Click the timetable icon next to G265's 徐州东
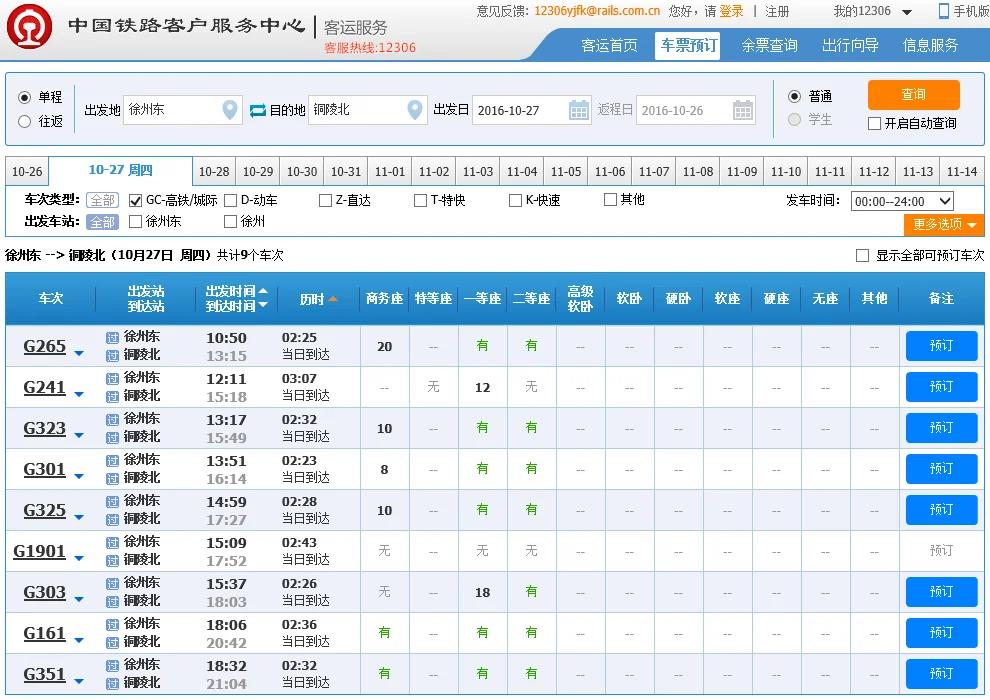 [111, 337]
